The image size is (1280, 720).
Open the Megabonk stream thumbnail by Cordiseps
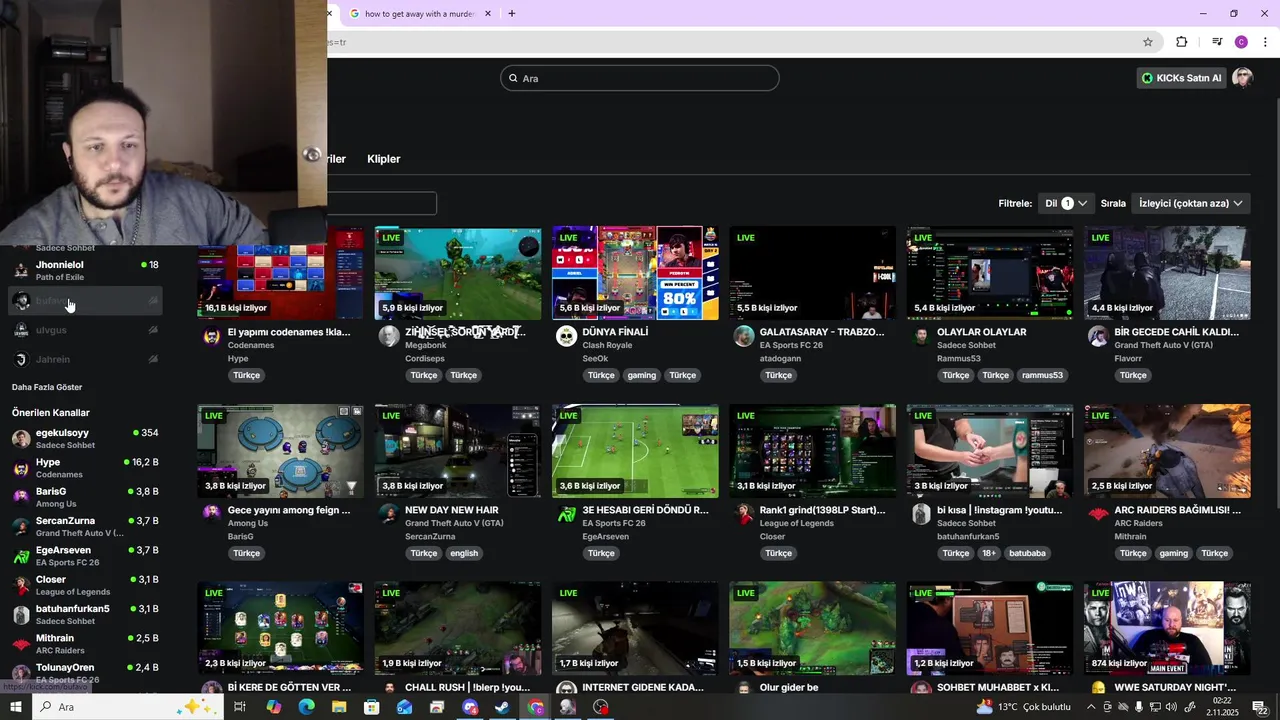tap(458, 273)
